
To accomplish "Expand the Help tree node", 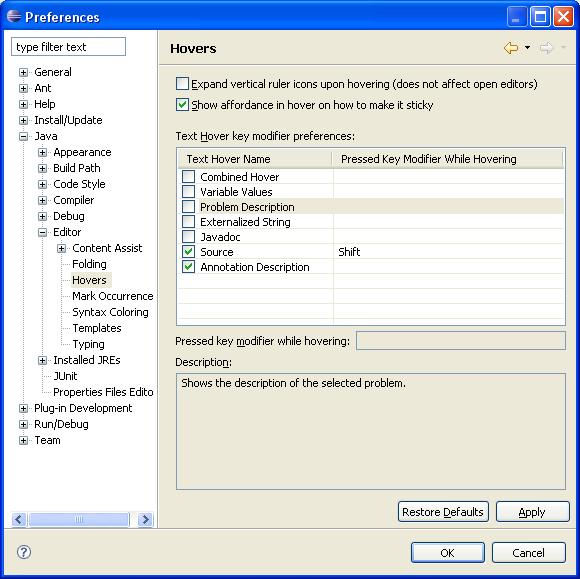I will click(23, 104).
